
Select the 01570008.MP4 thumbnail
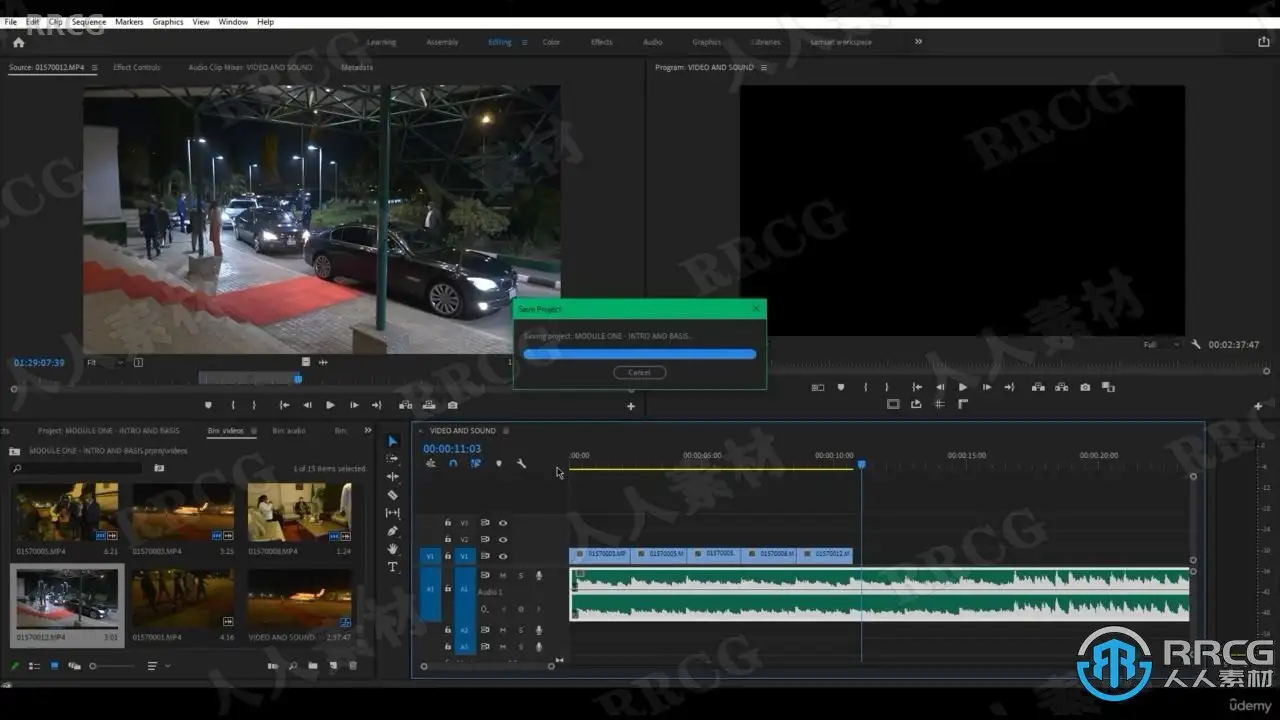pyautogui.click(x=299, y=512)
